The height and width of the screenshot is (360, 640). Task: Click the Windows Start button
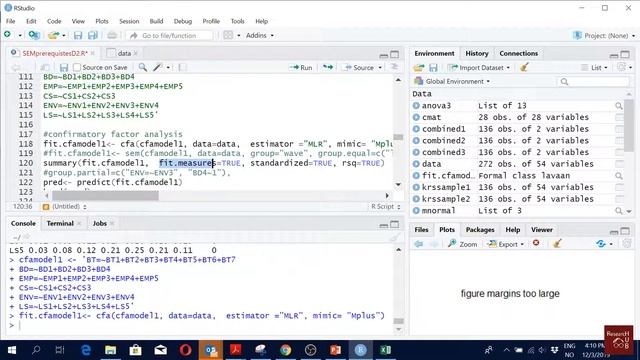point(12,350)
